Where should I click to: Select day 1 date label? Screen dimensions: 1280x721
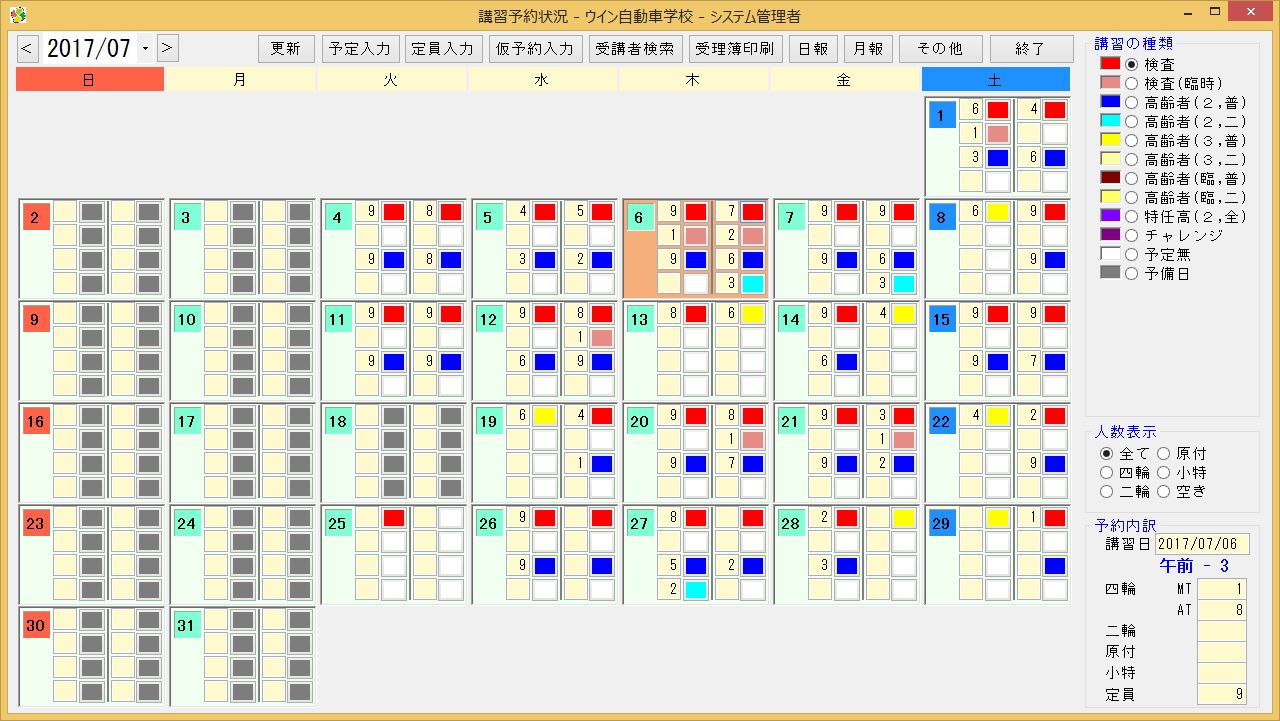(941, 116)
